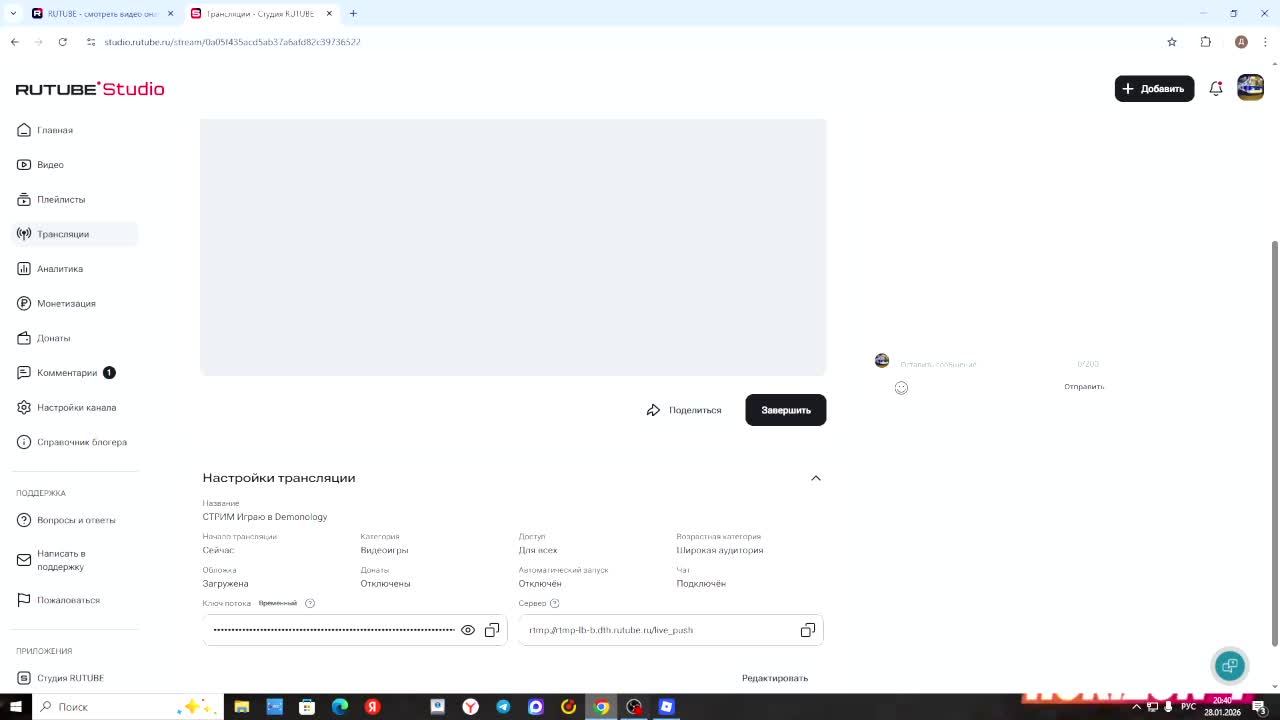The height and width of the screenshot is (720, 1280).
Task: Open Telegram from the taskbar
Action: [x=503, y=707]
